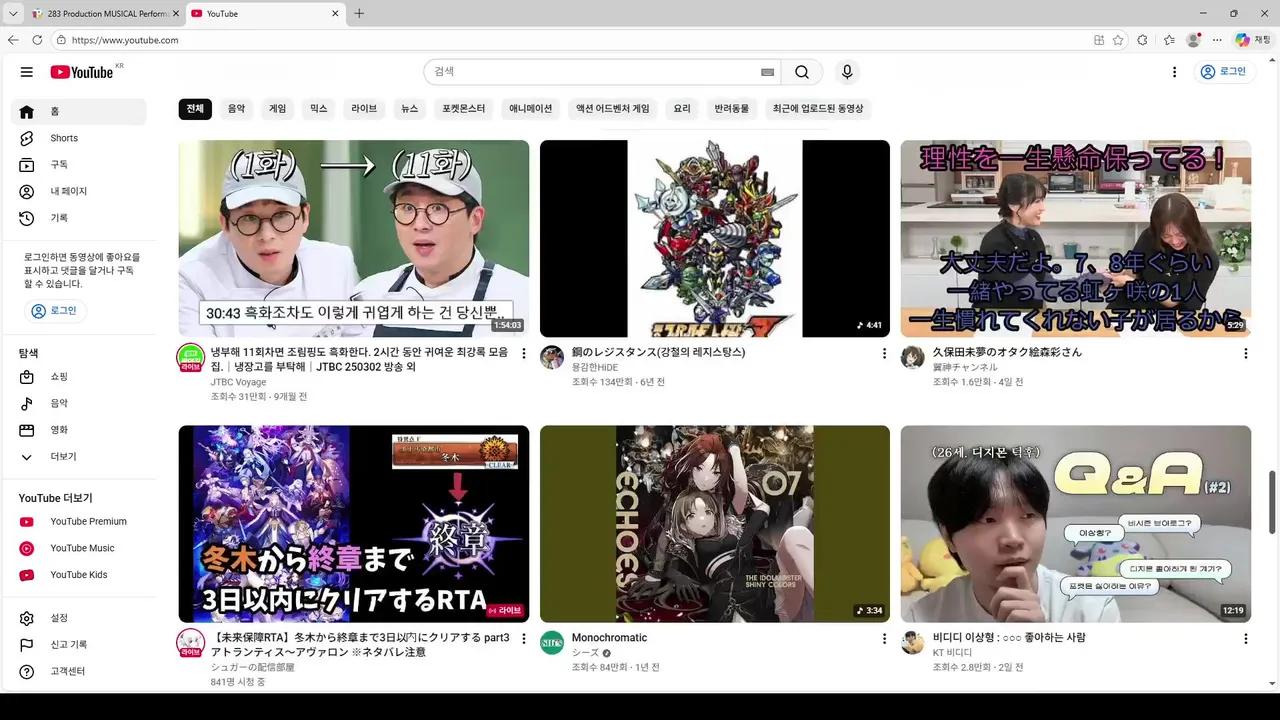Viewport: 1280px width, 720px height.
Task: Open 신고 기록 in sidebar
Action: pyautogui.click(x=80, y=644)
